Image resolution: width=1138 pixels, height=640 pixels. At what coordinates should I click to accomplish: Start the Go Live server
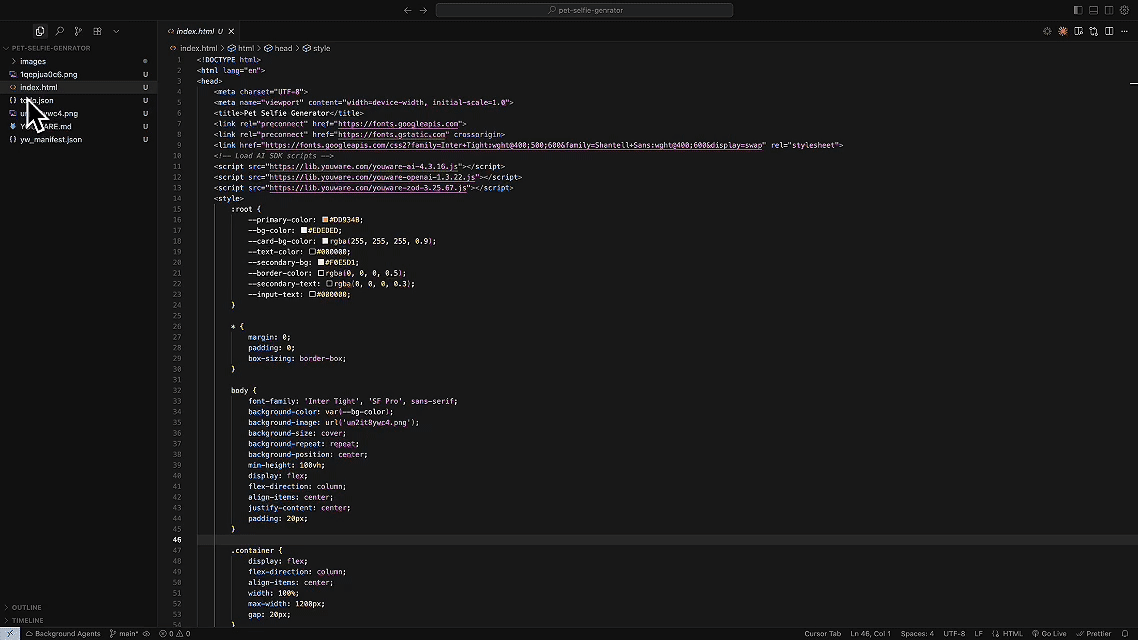1049,633
